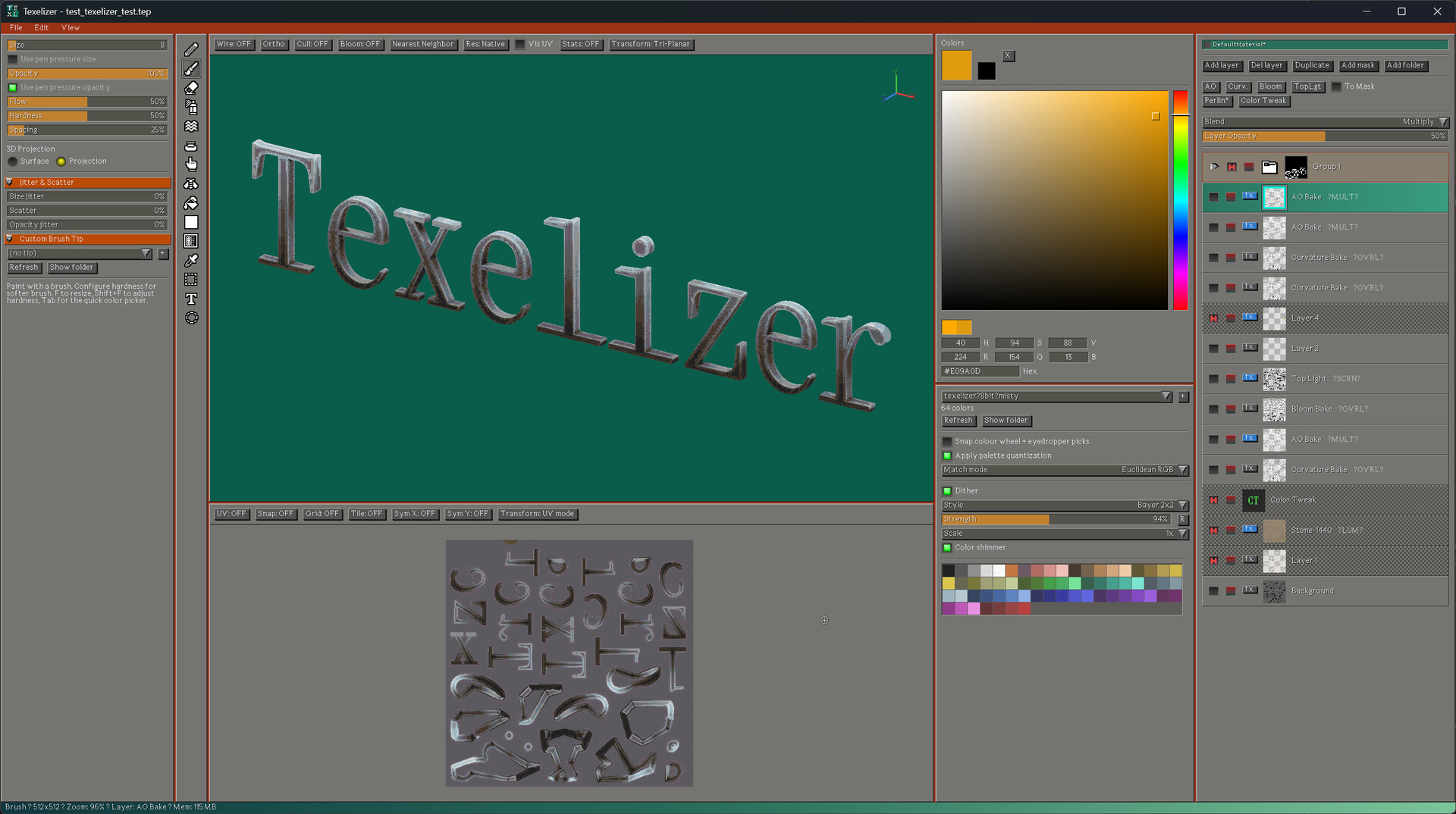Open the Match mode dropdown
1456x814 pixels.
(x=1065, y=470)
